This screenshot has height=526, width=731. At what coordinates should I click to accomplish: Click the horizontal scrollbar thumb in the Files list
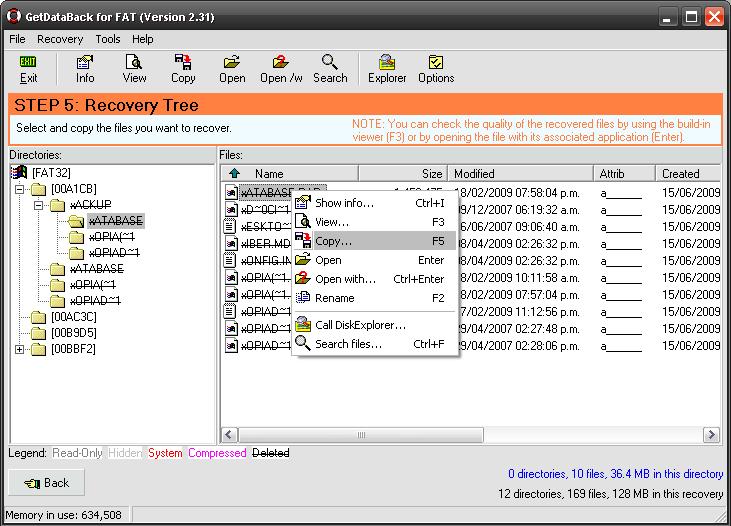tap(361, 435)
